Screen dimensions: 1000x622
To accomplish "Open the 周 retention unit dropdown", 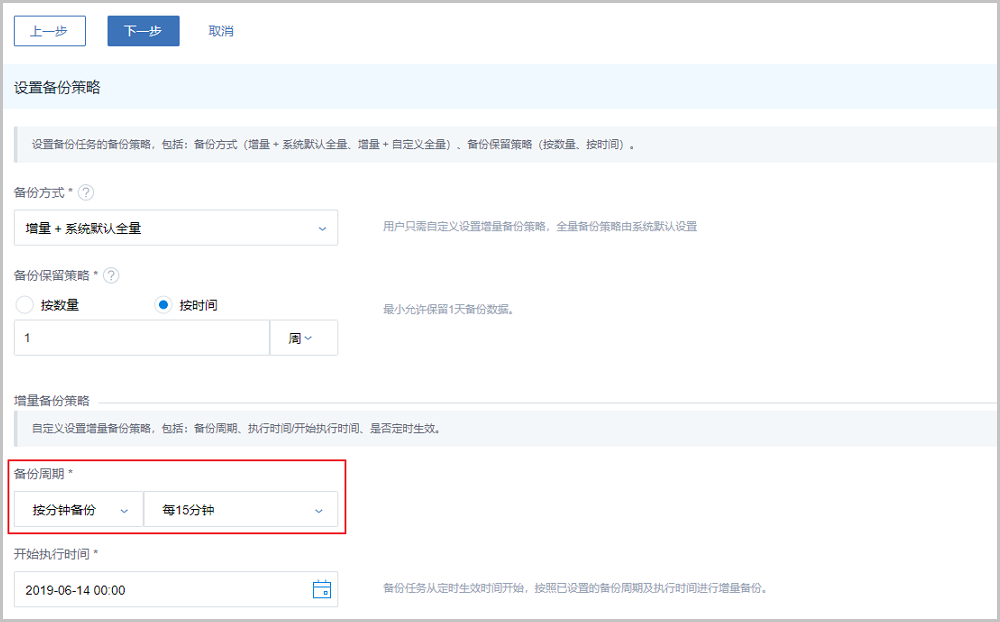I will click(x=303, y=338).
